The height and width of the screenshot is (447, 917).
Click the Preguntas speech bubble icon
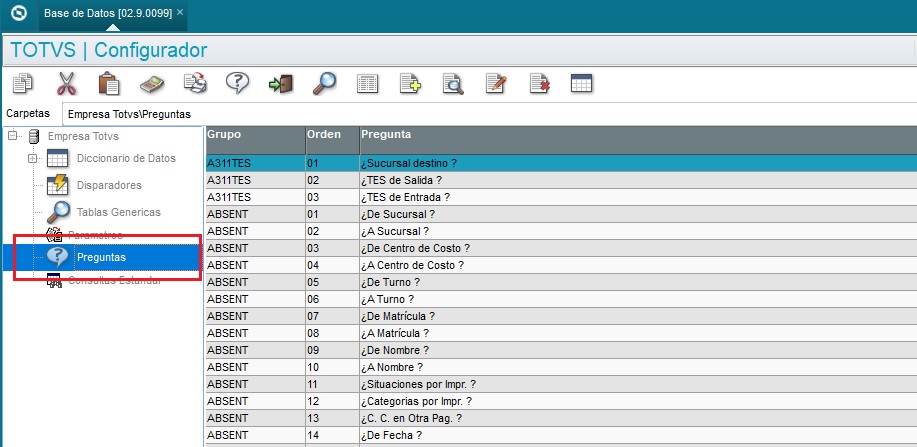point(57,257)
